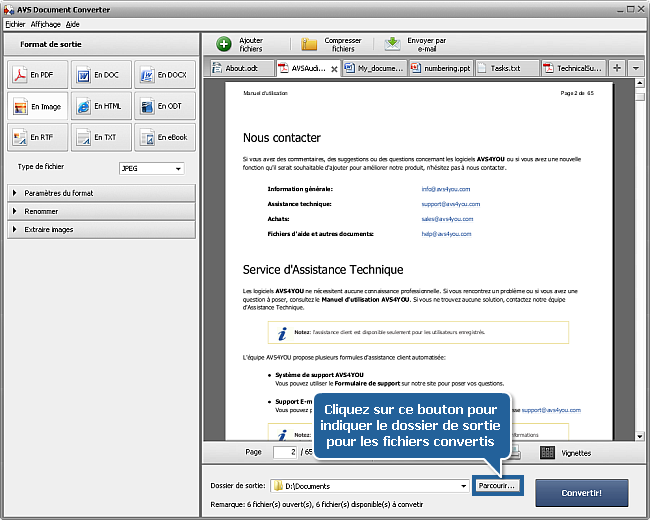
Task: Open the Affichage menu
Action: 46,24
